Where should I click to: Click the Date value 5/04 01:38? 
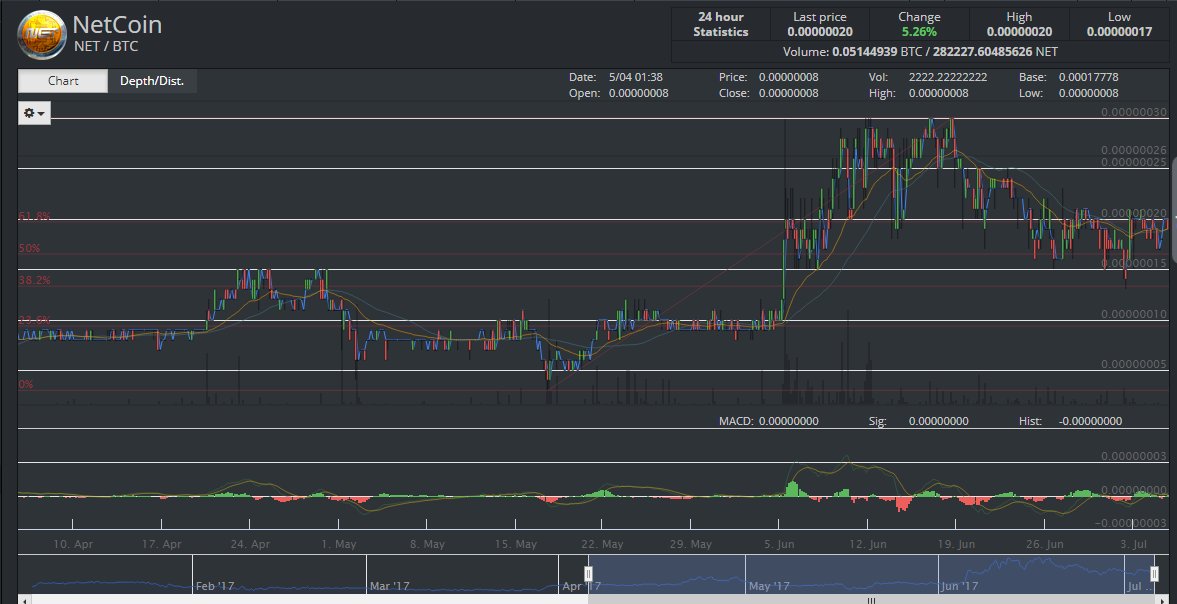637,77
